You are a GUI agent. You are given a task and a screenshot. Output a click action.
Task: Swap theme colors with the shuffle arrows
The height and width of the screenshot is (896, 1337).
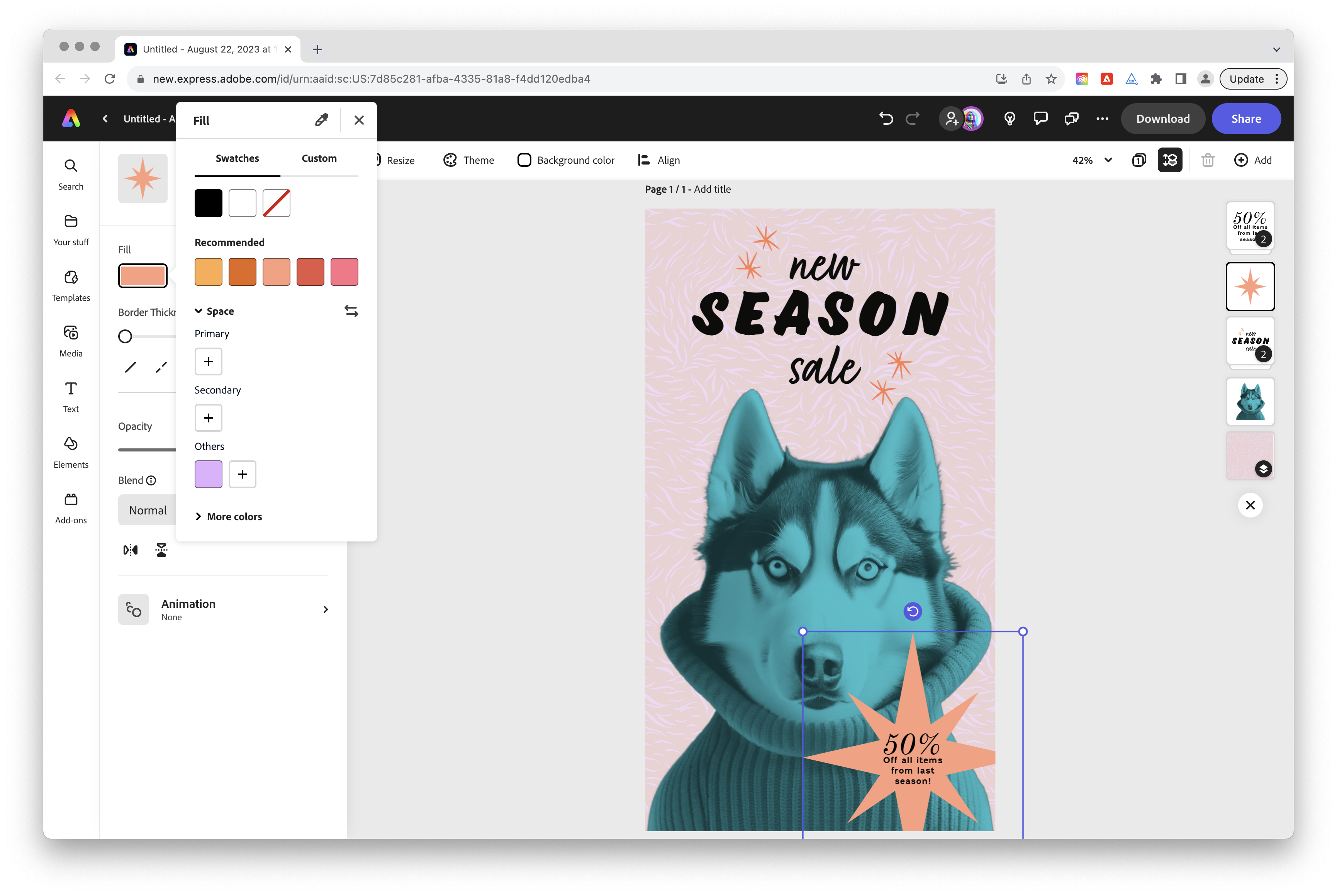[351, 311]
